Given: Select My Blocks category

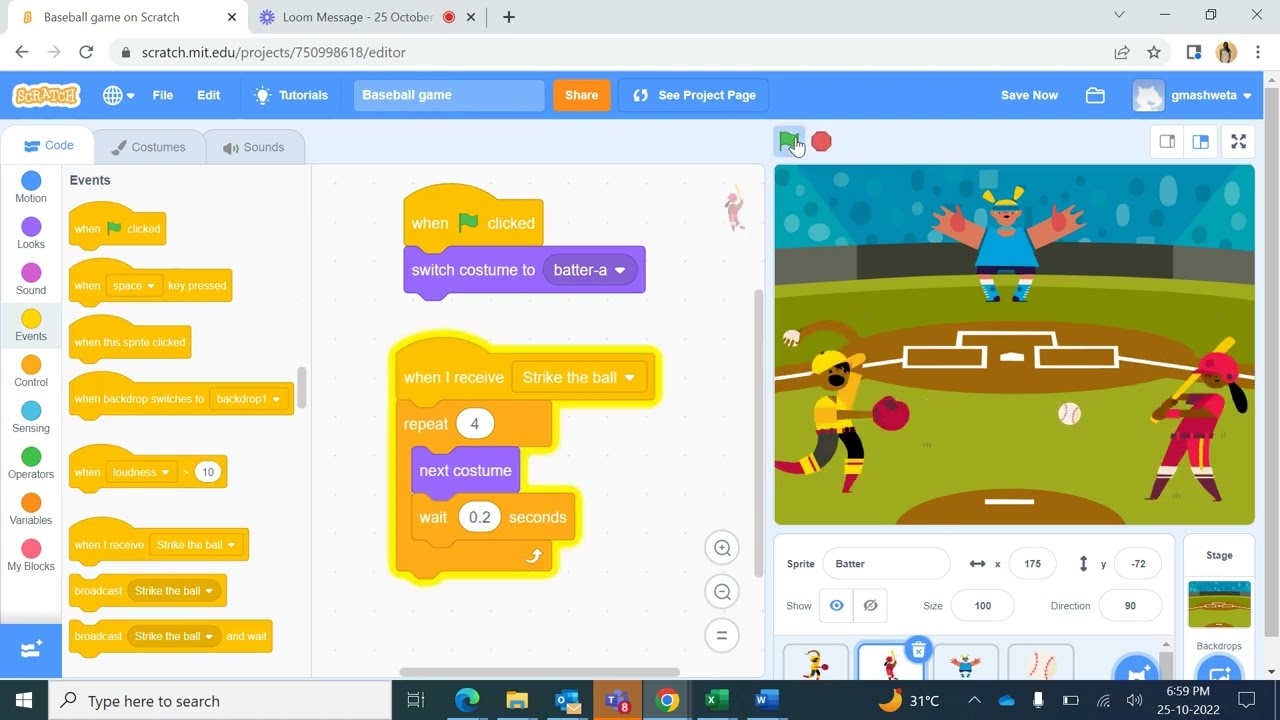Looking at the screenshot, I should point(31,555).
